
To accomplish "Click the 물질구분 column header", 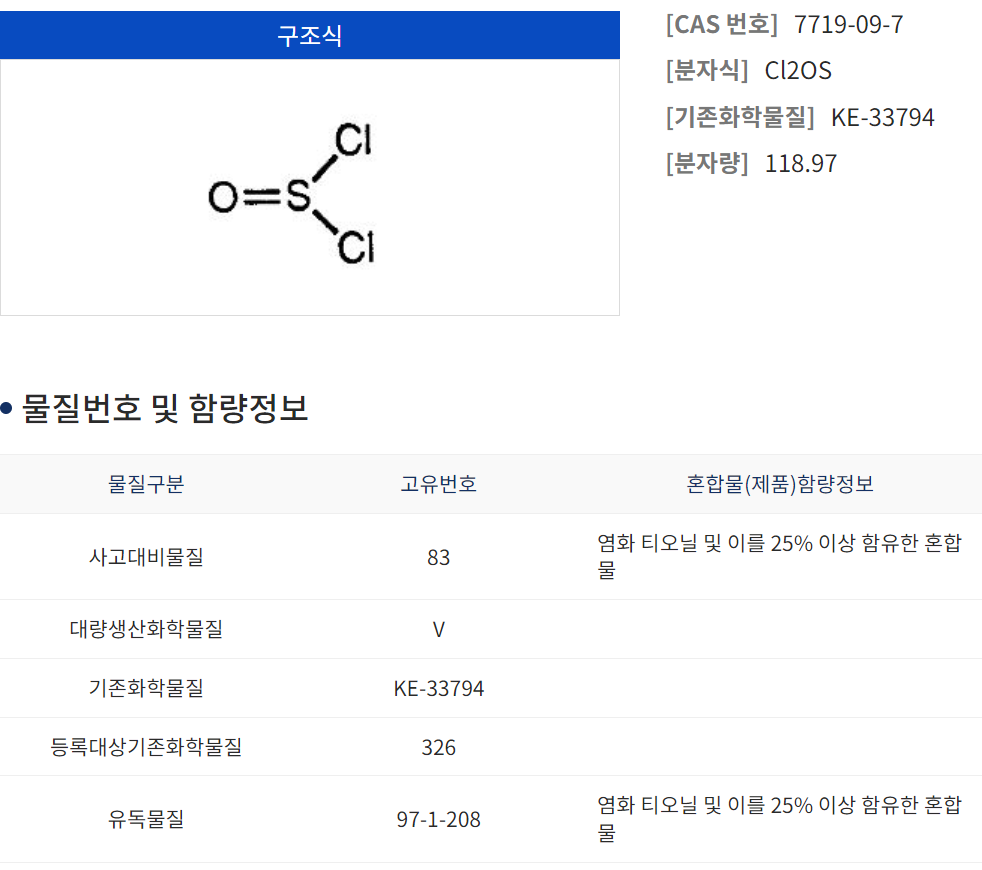I will click(x=146, y=484).
